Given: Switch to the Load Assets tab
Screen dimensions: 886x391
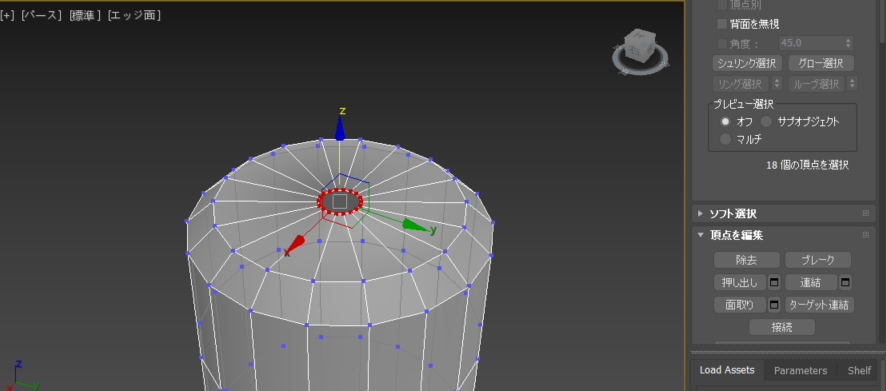Looking at the screenshot, I should (x=727, y=370).
